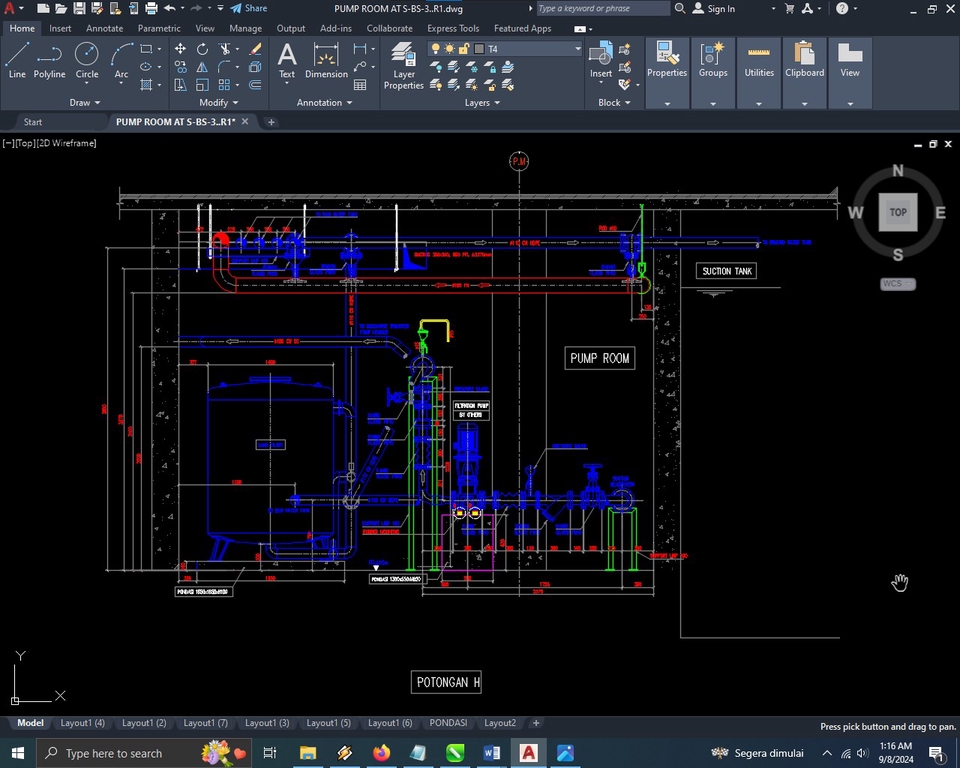This screenshot has height=768, width=960.
Task: Click Sign In
Action: 714,9
